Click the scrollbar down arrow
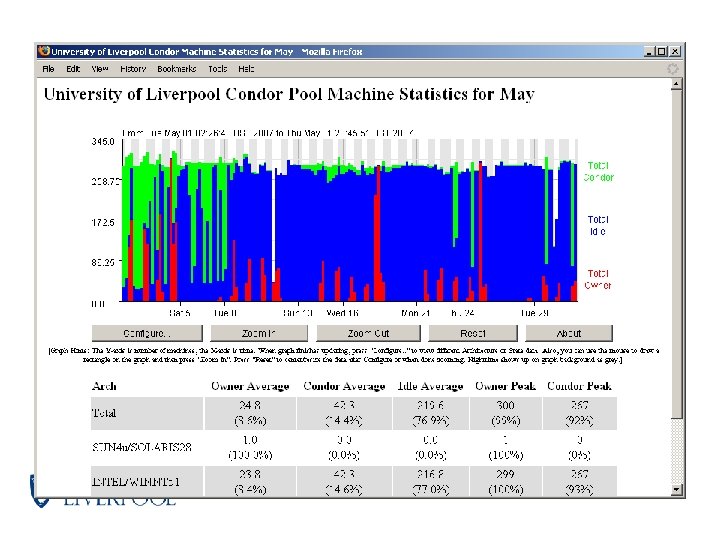 click(676, 489)
